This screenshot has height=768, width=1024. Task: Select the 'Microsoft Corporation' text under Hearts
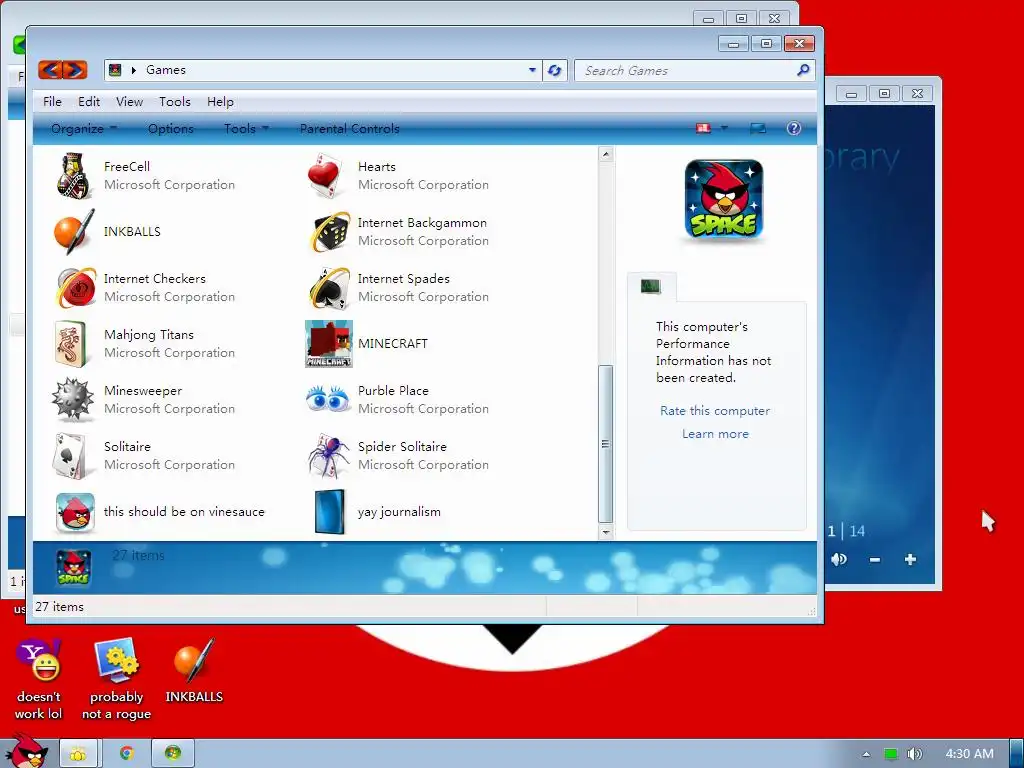pos(423,185)
